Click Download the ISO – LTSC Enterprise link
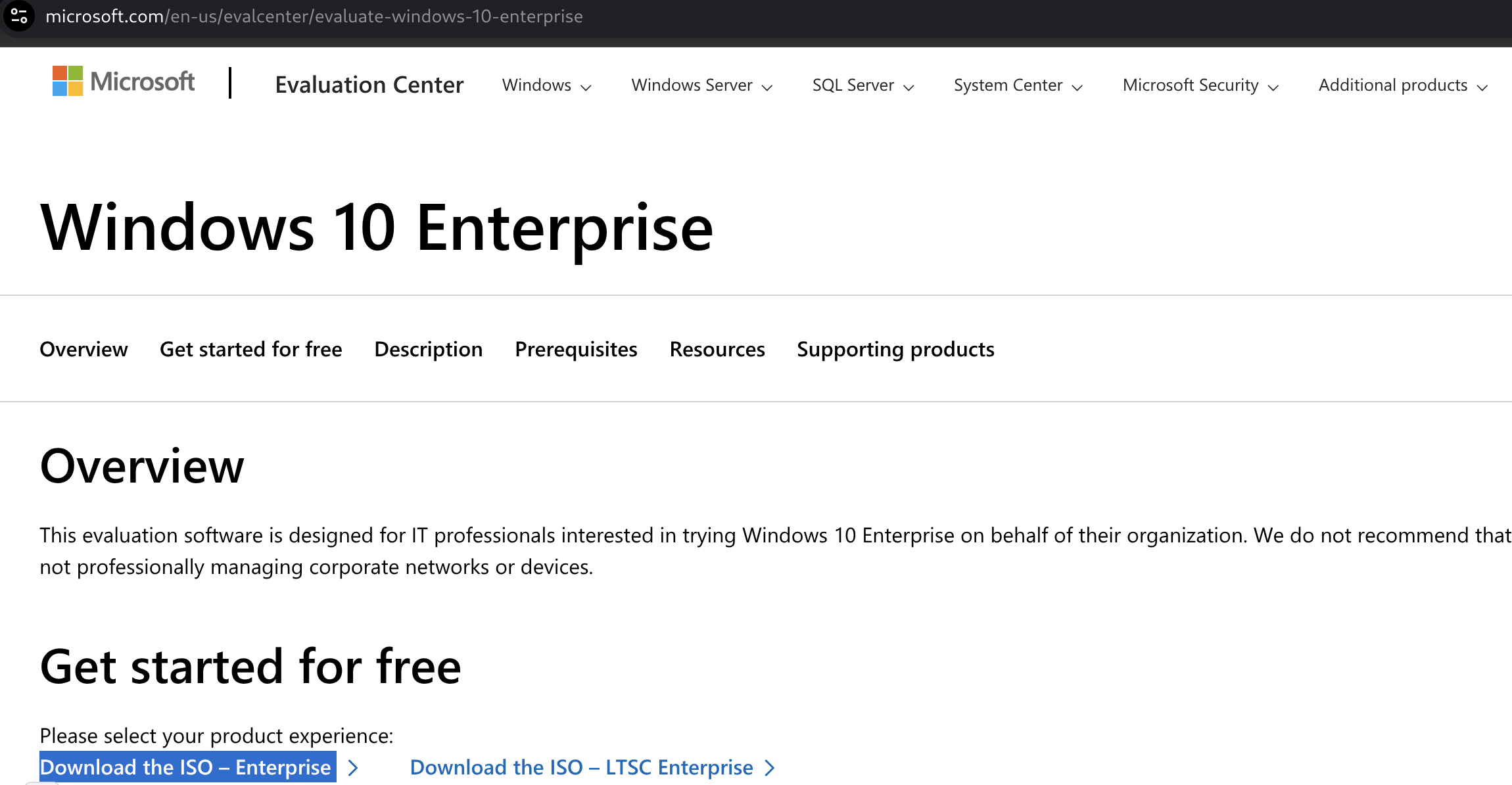1512x785 pixels. point(581,767)
